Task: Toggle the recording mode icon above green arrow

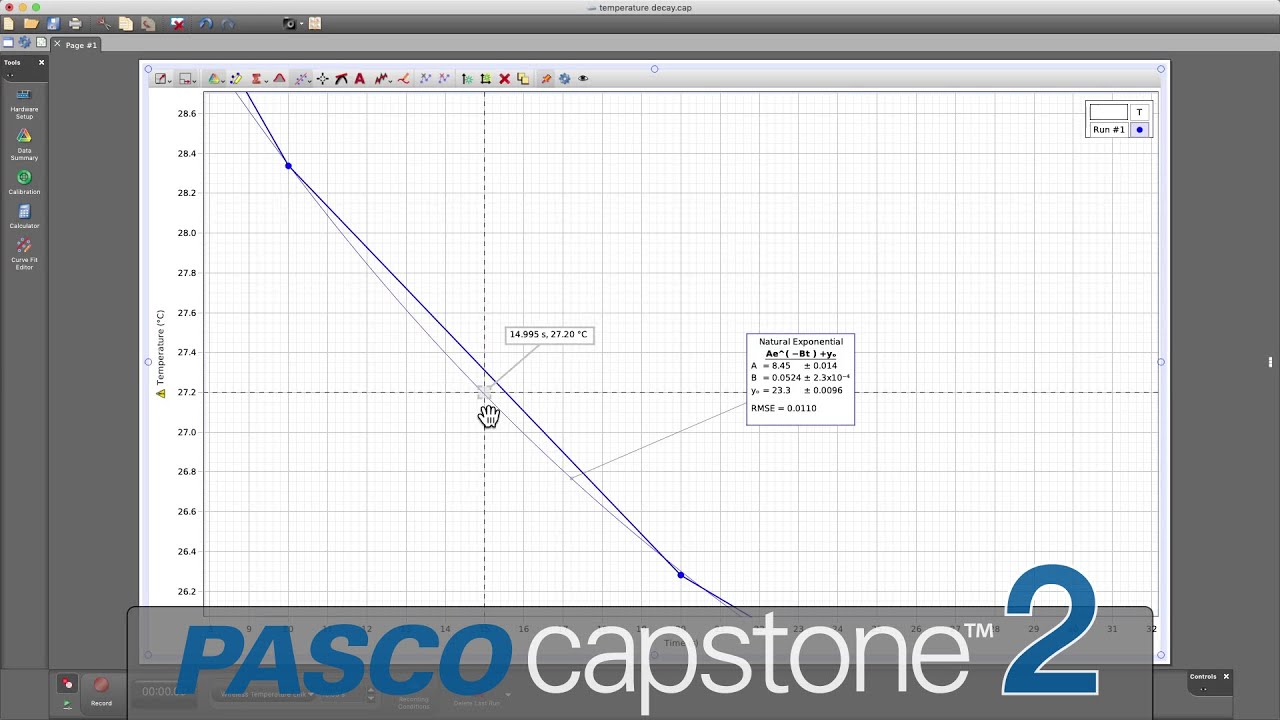Action: pyautogui.click(x=67, y=684)
